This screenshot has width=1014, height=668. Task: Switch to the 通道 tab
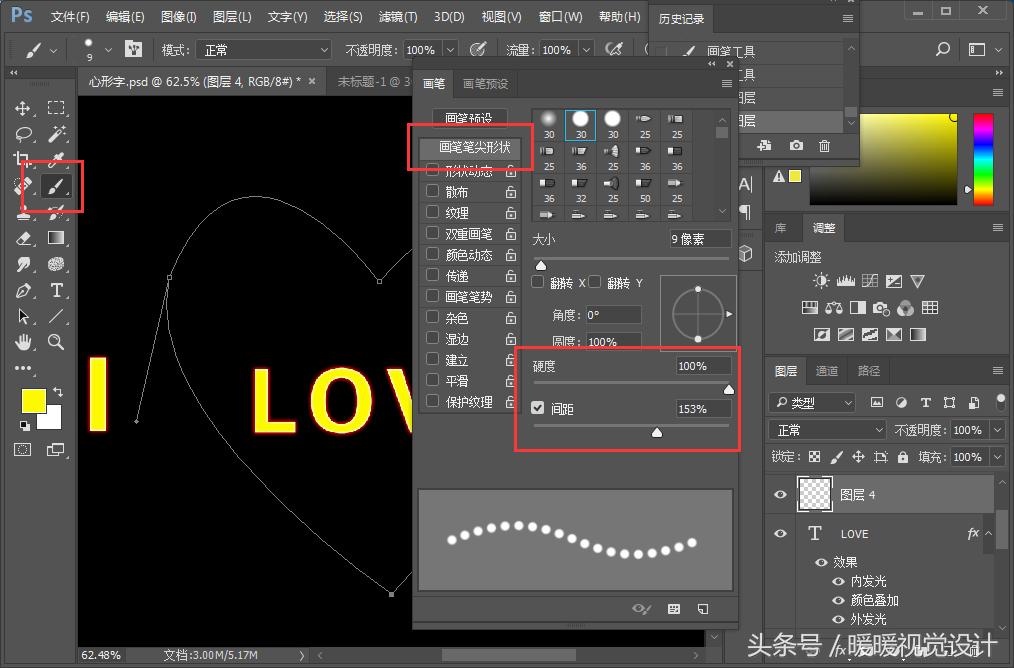(x=827, y=370)
